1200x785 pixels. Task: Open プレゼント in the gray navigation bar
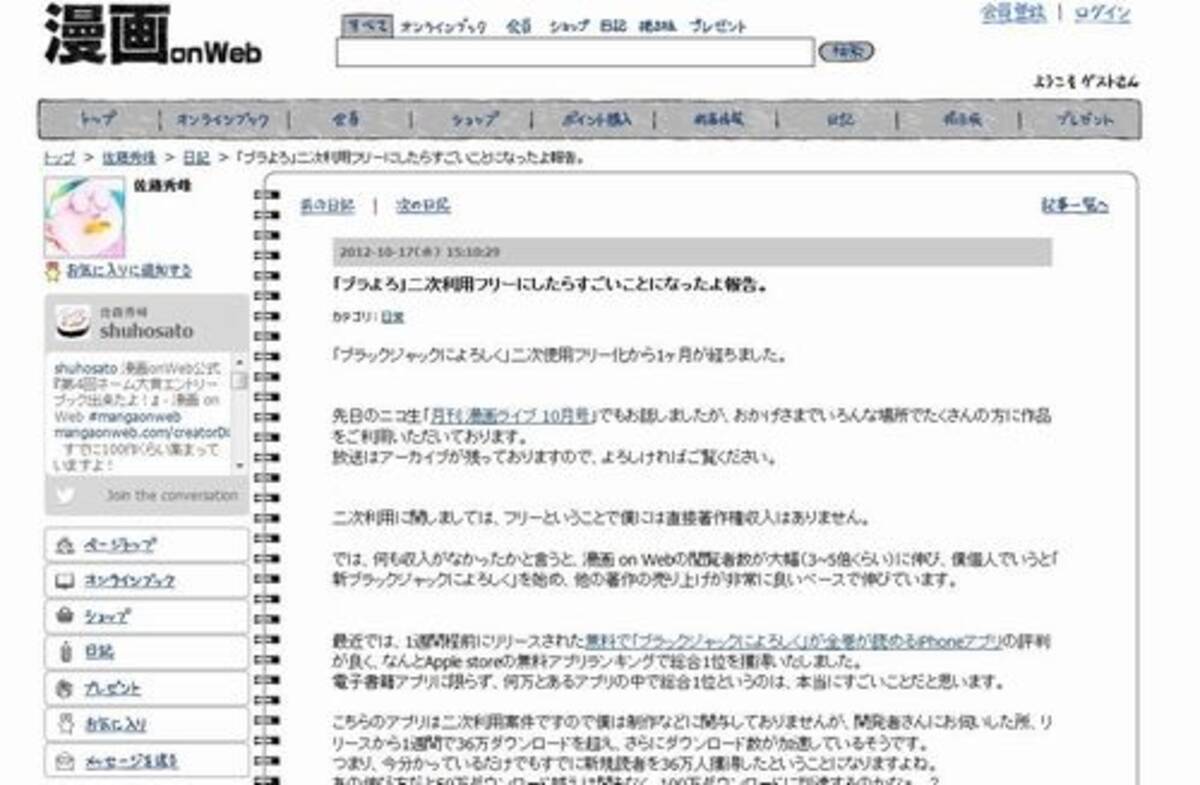pyautogui.click(x=1086, y=119)
